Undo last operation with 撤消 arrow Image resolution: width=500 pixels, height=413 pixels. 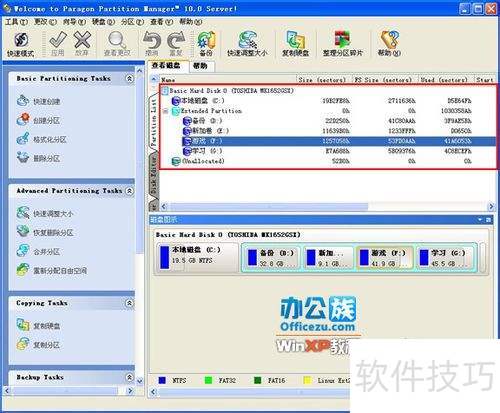(x=152, y=44)
